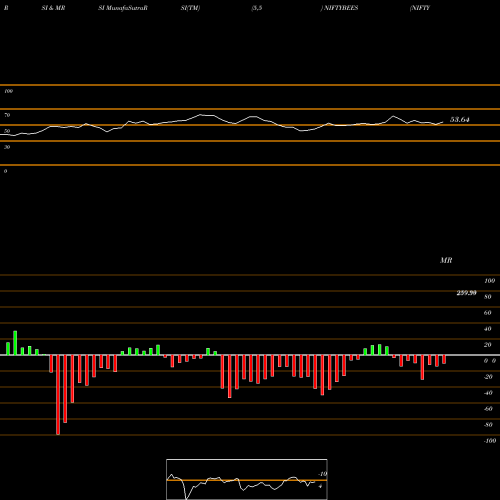Click the -60 label on MR scale
The width and height of the screenshot is (500, 500).
[488, 409]
